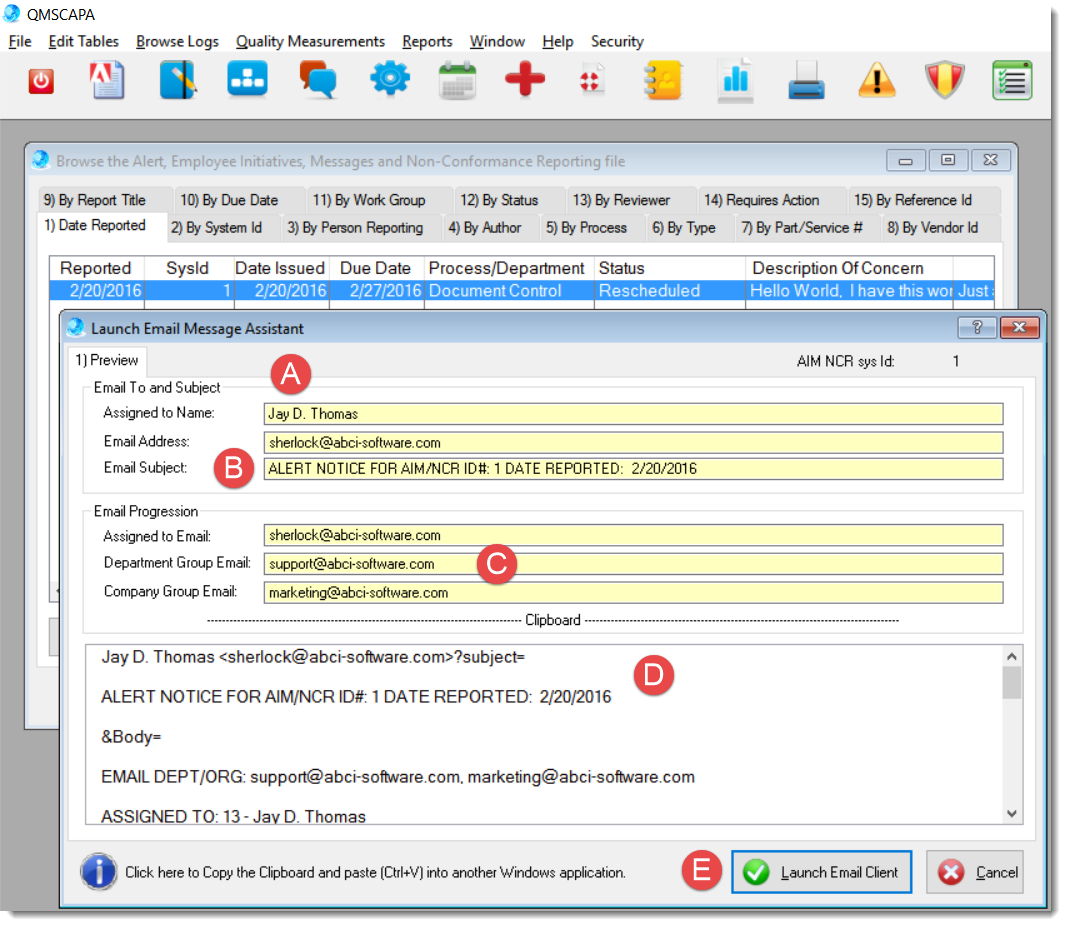Open the bar chart reports icon

(736, 80)
